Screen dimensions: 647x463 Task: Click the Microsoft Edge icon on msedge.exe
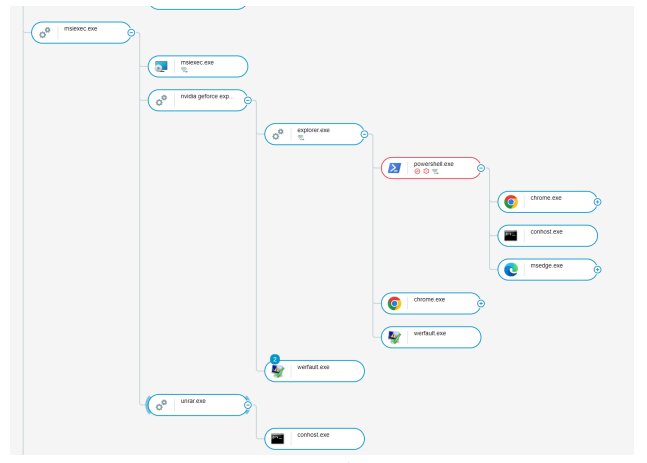click(511, 269)
